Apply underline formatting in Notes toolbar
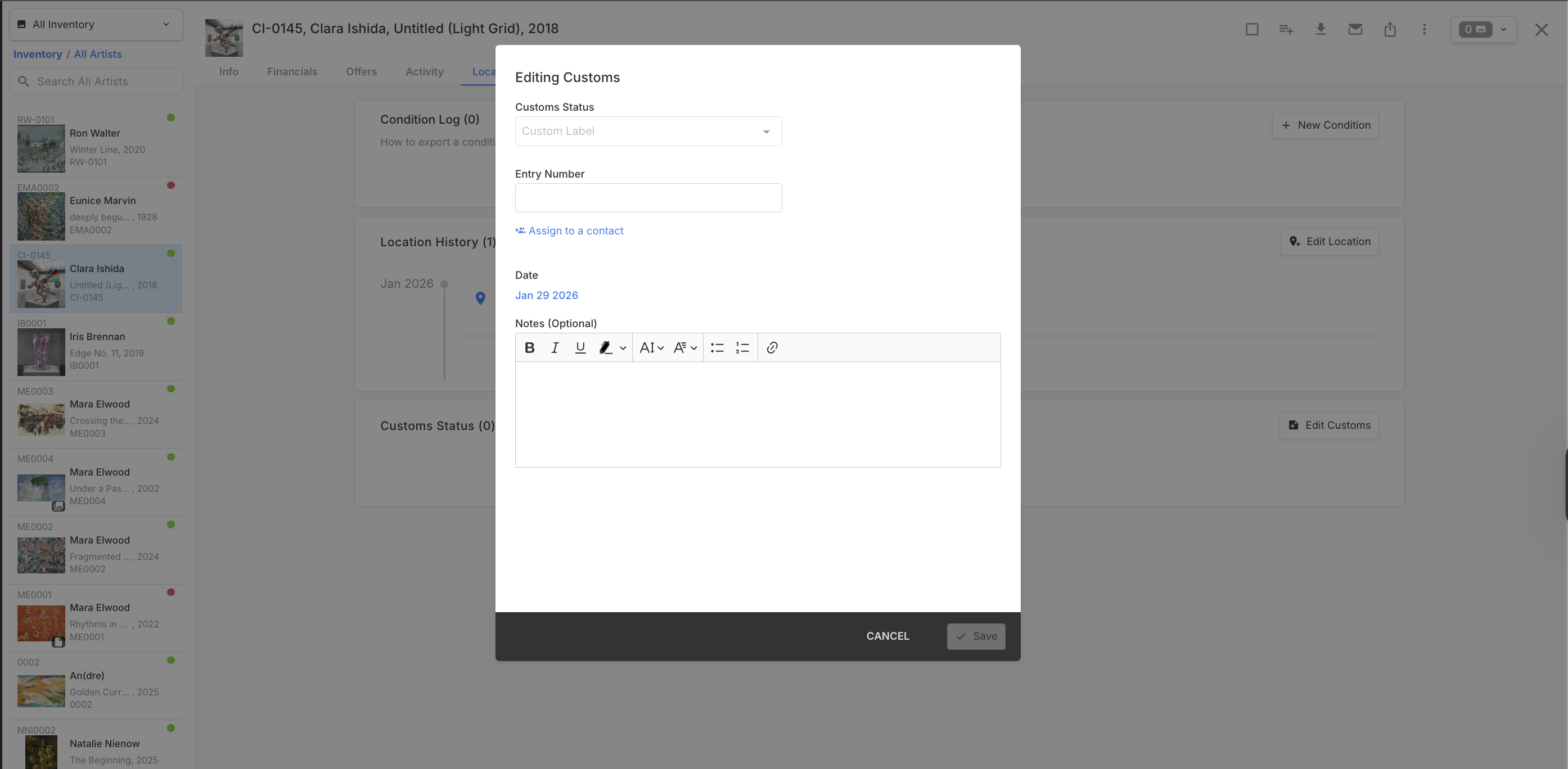The height and width of the screenshot is (769, 1568). click(580, 347)
